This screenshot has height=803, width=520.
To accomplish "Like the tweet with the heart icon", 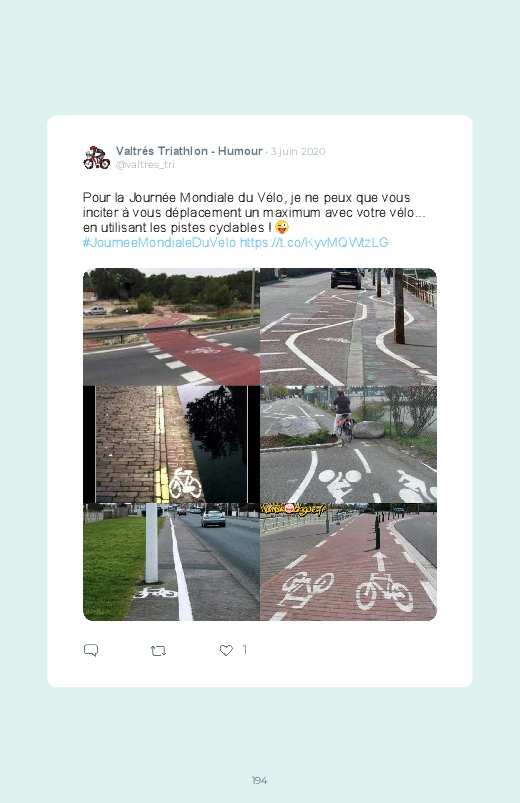I will tap(226, 650).
